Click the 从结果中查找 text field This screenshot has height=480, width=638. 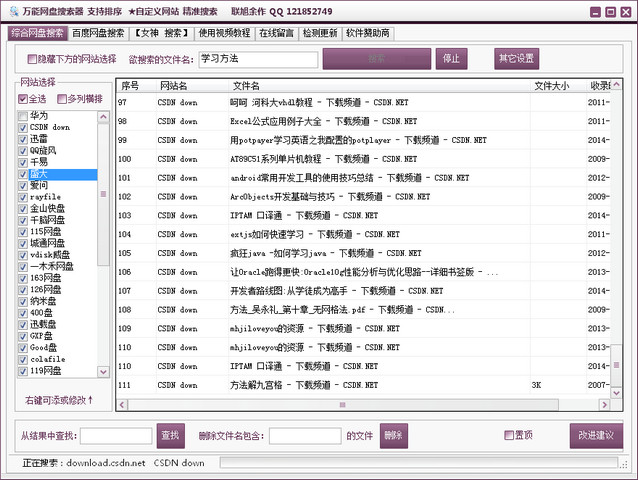[x=115, y=436]
